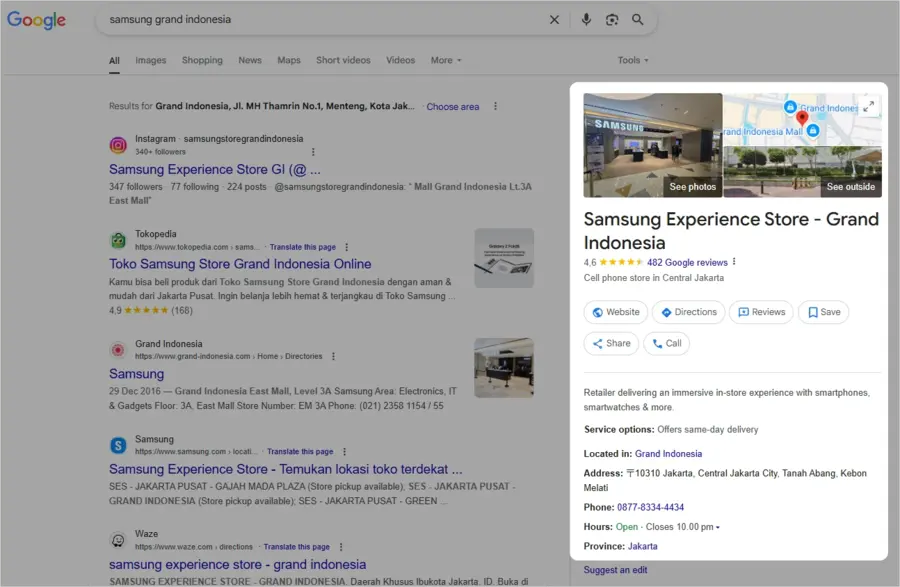This screenshot has width=900, height=587.
Task: Click the Website button in knowledge panel
Action: click(616, 312)
